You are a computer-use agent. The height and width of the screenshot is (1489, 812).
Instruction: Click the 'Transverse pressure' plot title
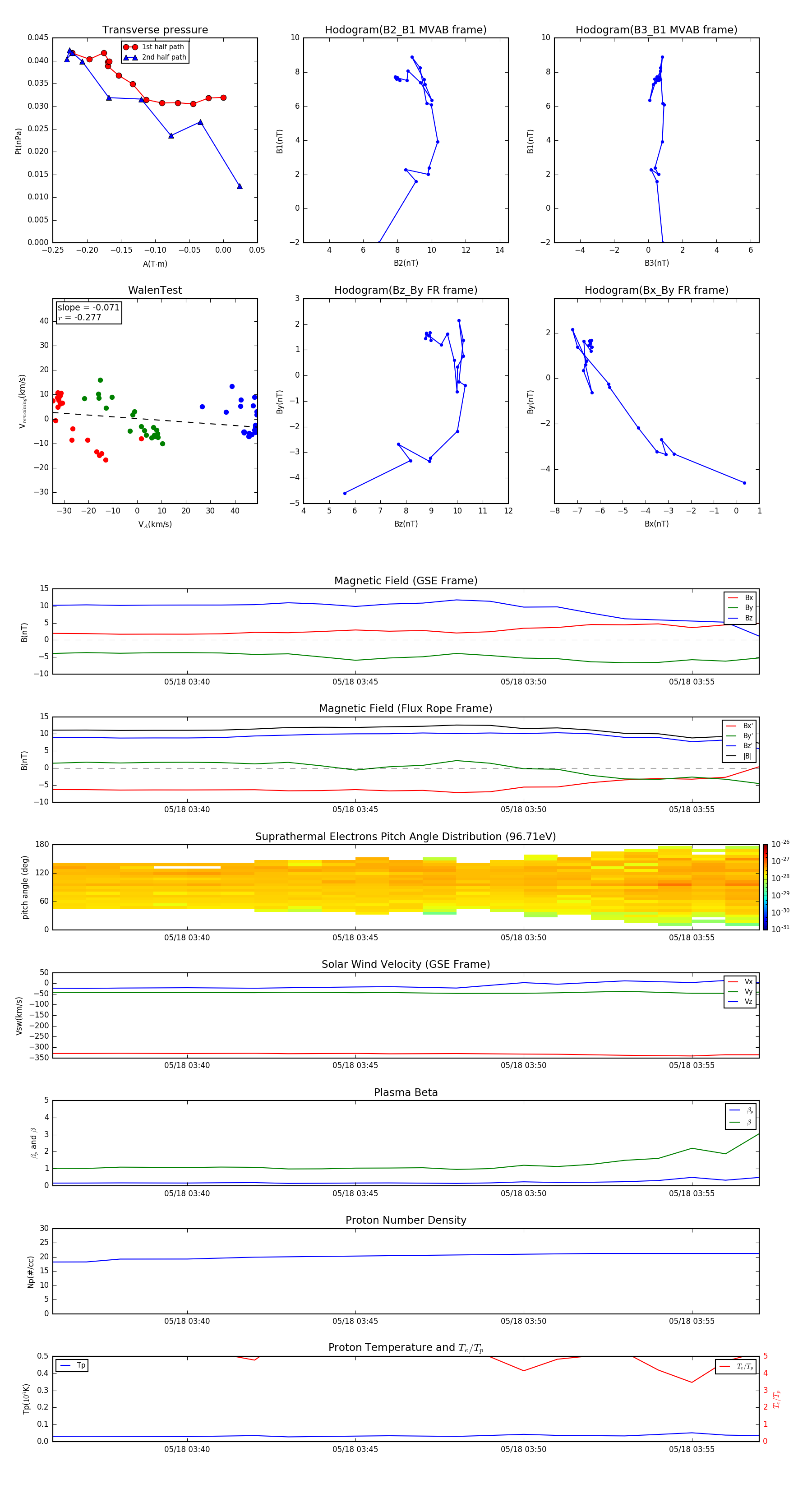[155, 29]
